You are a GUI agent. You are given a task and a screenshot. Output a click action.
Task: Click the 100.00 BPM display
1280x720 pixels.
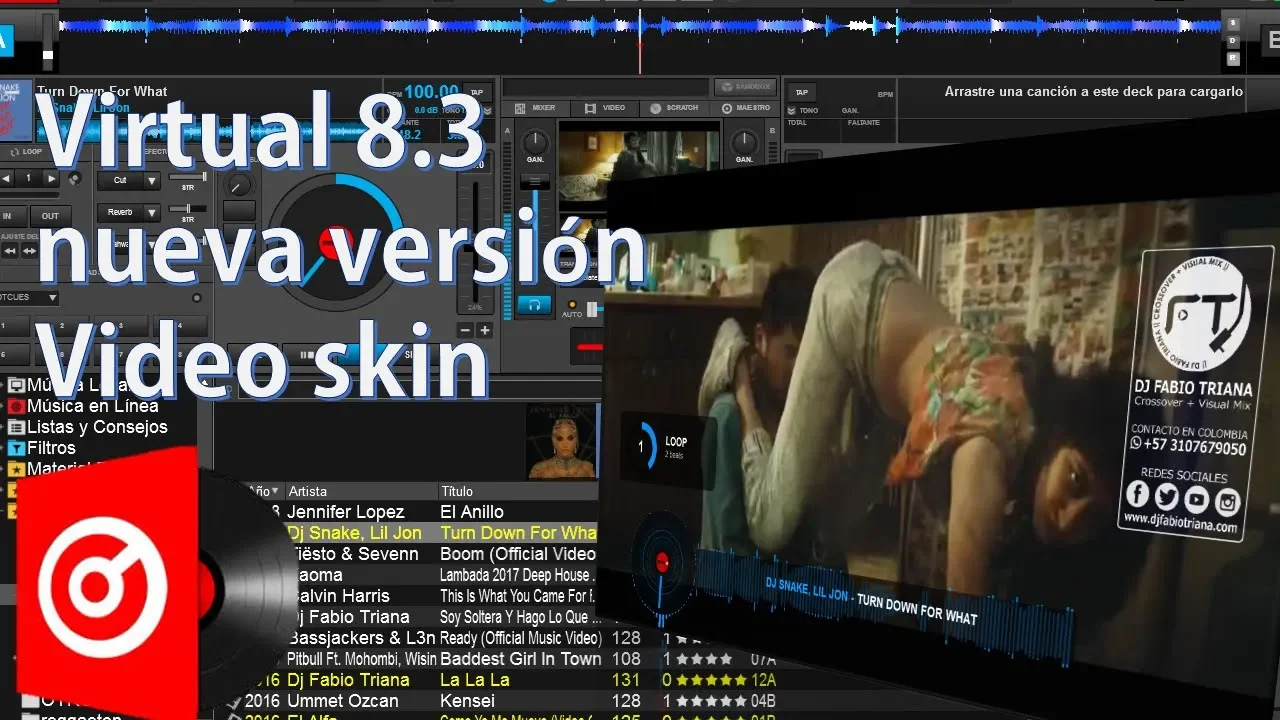[431, 92]
